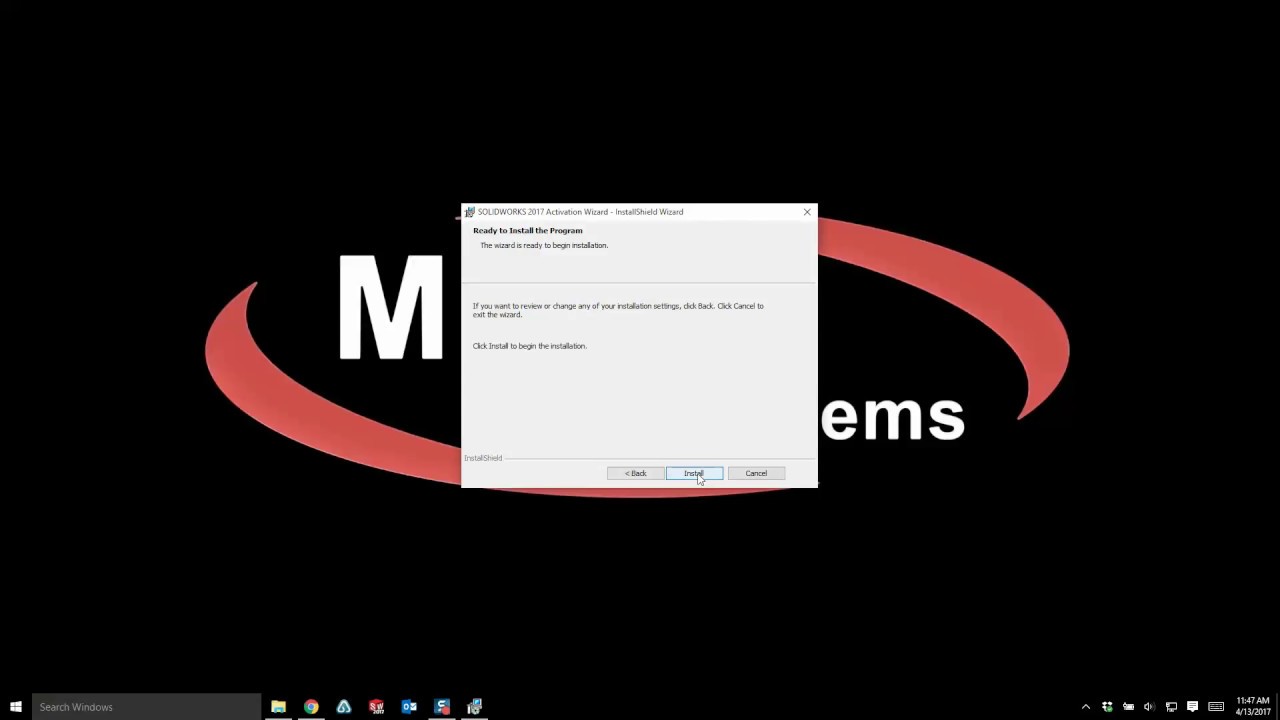Launch SOLIDWORKS 2017 from the taskbar
The height and width of the screenshot is (720, 1280).
click(x=376, y=707)
